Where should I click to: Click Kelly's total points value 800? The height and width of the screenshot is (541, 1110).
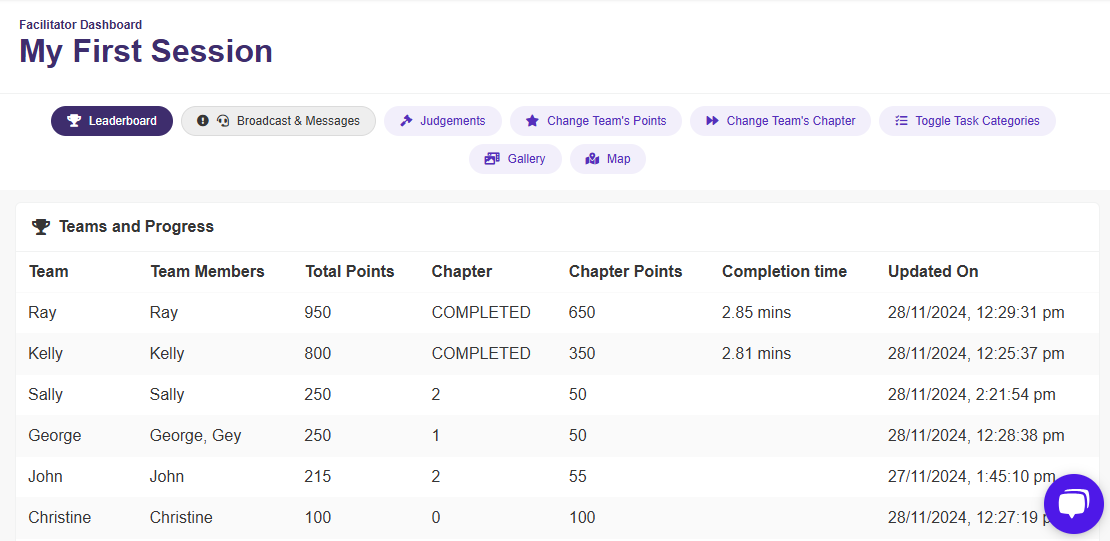coord(318,353)
